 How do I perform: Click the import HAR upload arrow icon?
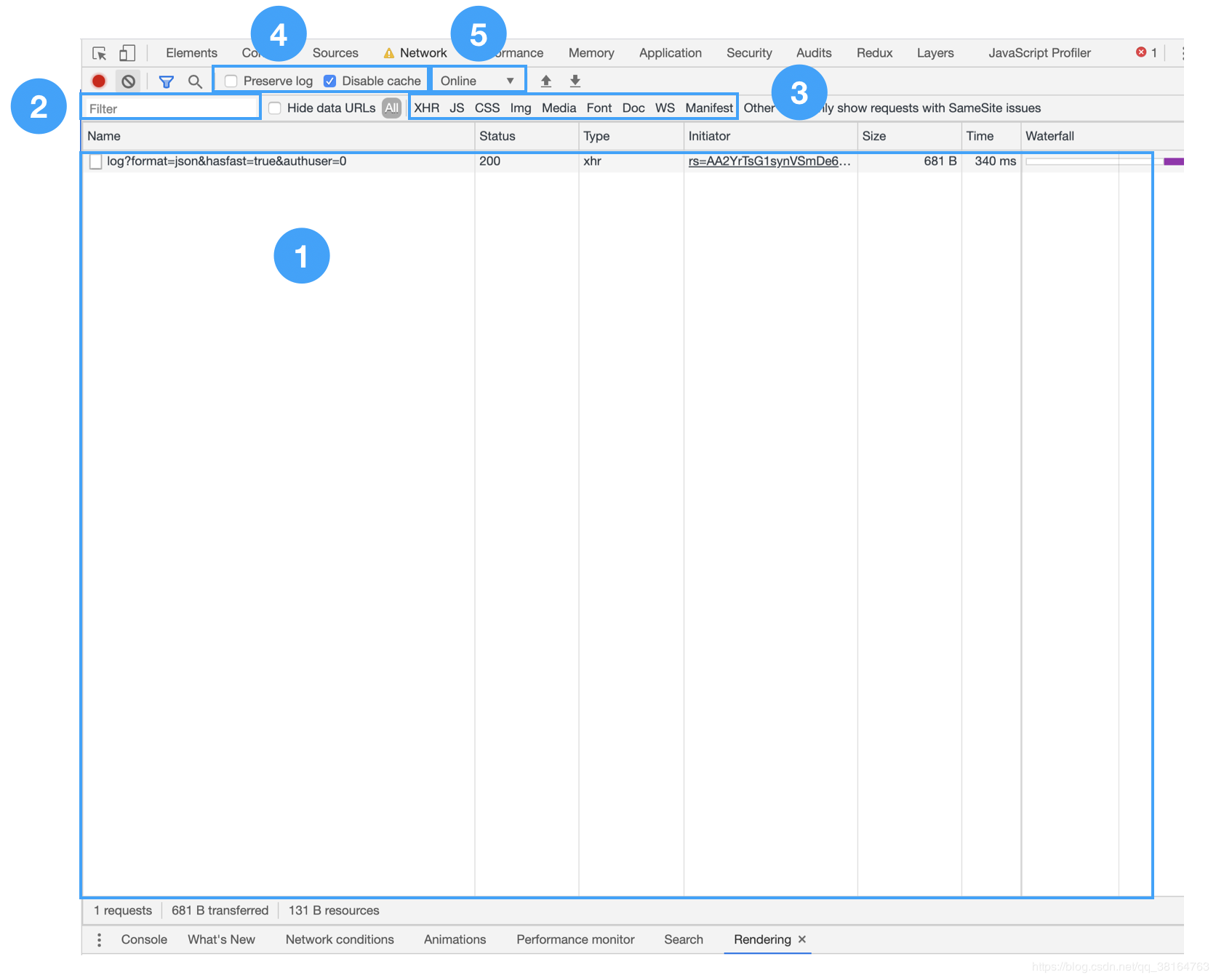pyautogui.click(x=546, y=81)
